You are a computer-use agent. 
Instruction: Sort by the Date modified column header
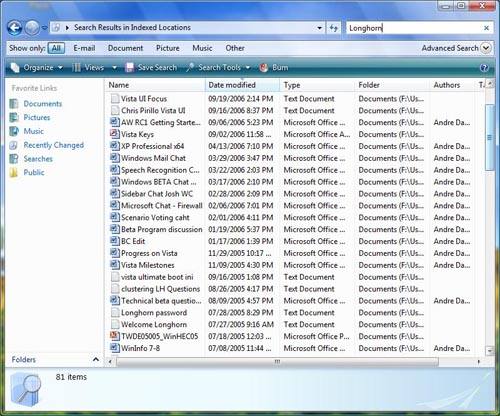(242, 85)
